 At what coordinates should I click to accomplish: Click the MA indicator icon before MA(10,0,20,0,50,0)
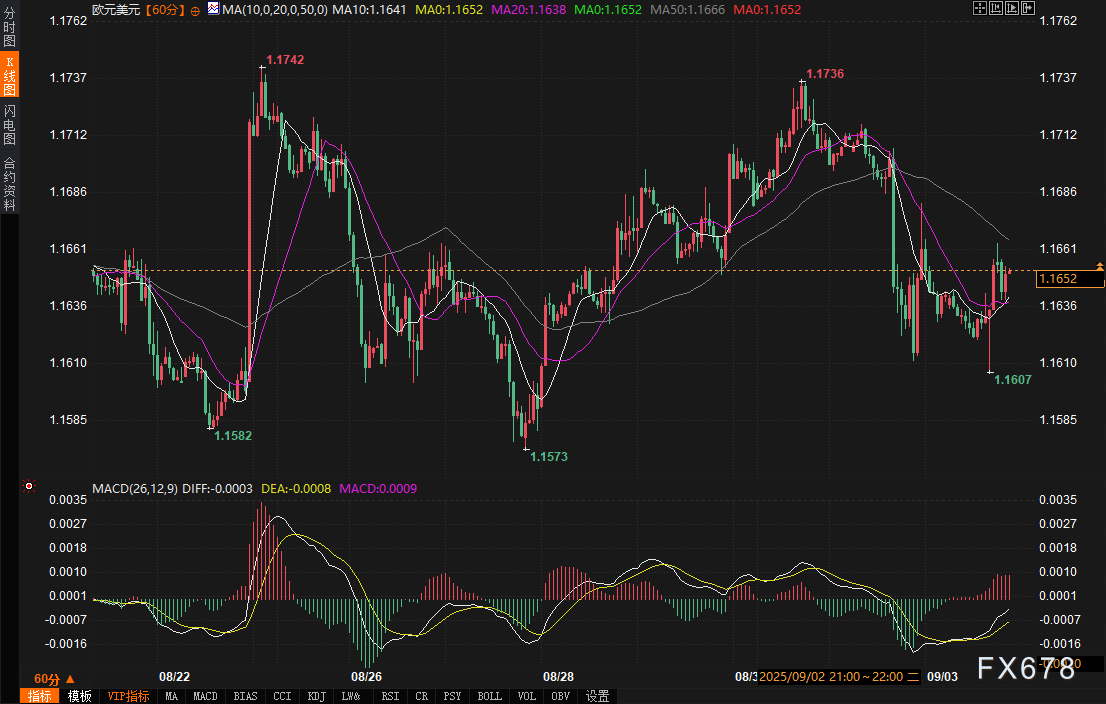[x=215, y=9]
